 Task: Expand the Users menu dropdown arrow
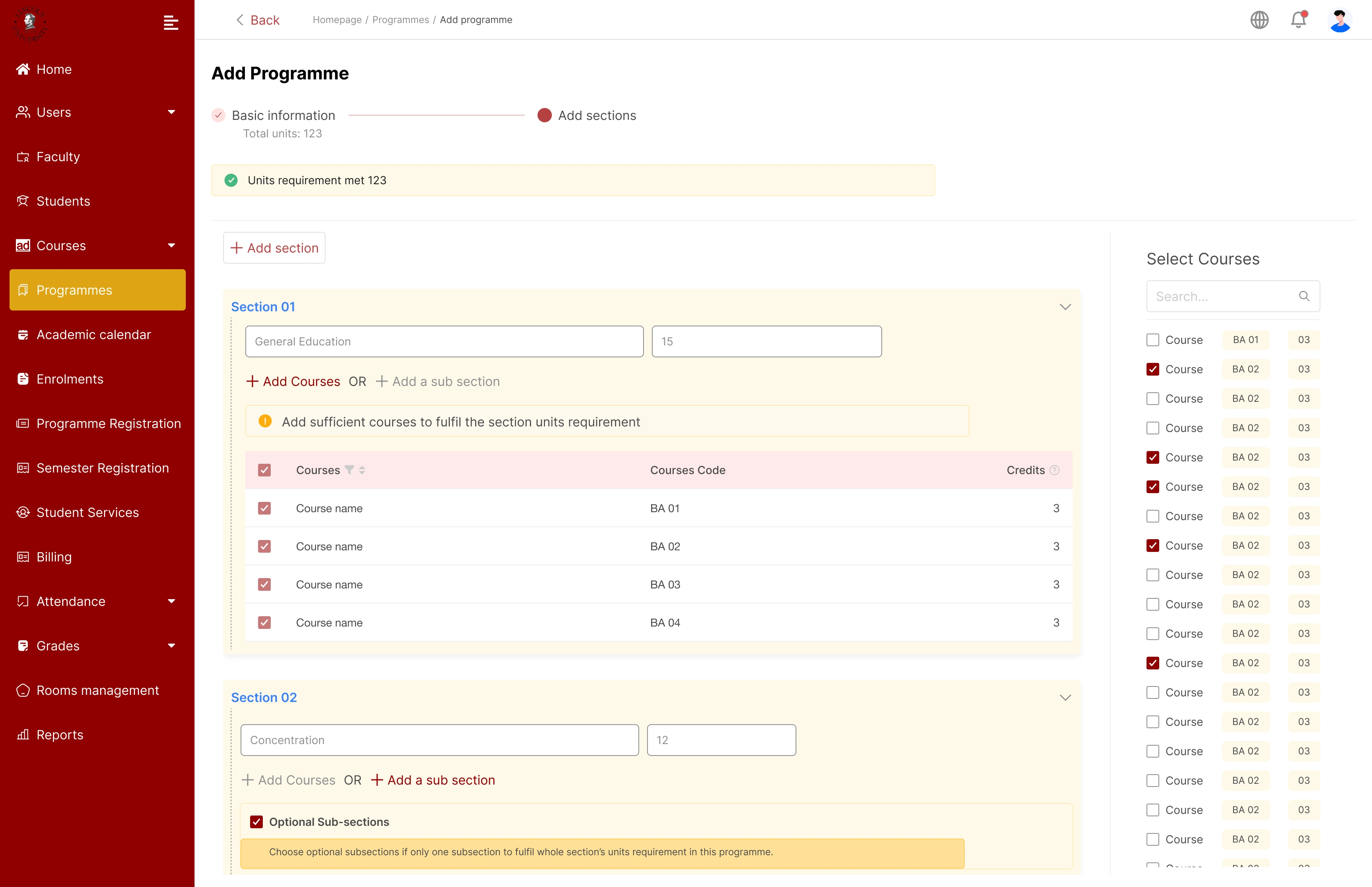coord(171,112)
